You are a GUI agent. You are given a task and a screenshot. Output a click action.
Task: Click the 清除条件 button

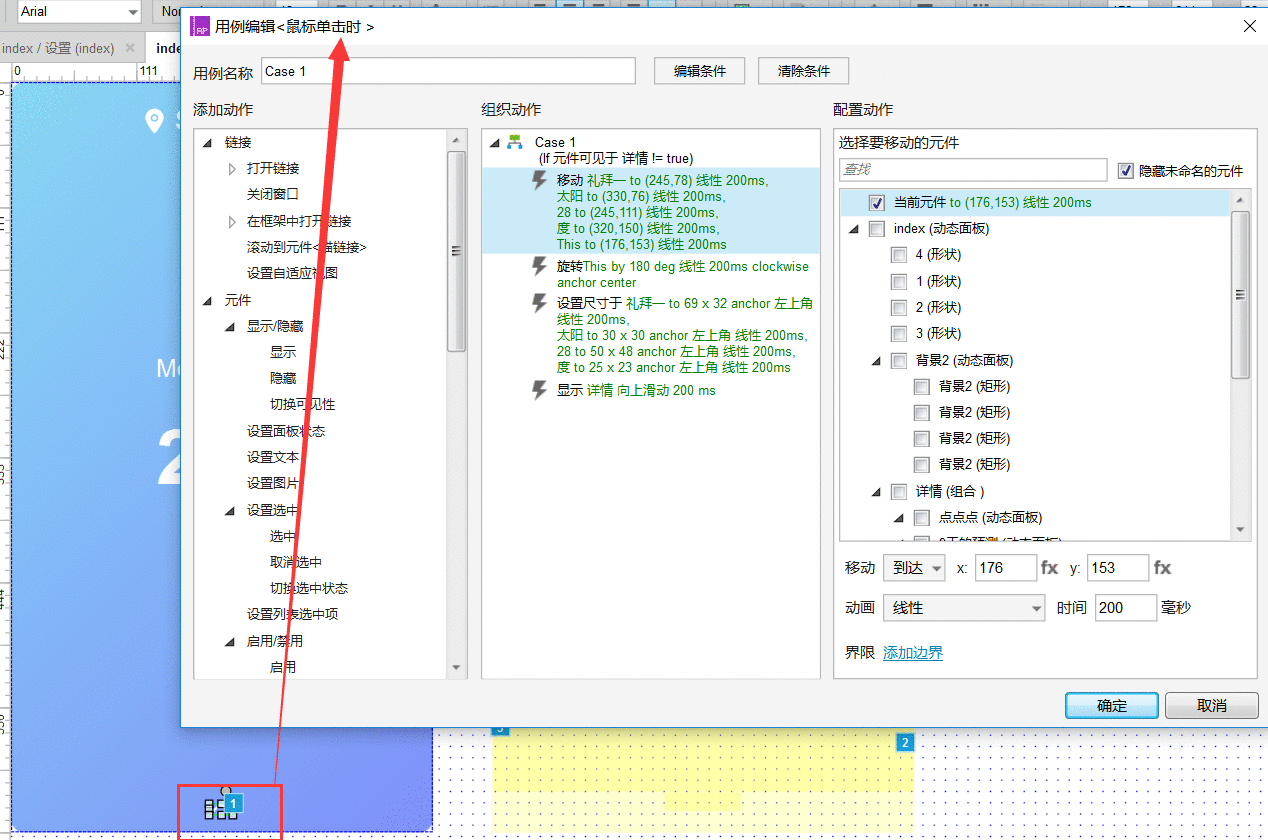click(x=804, y=71)
